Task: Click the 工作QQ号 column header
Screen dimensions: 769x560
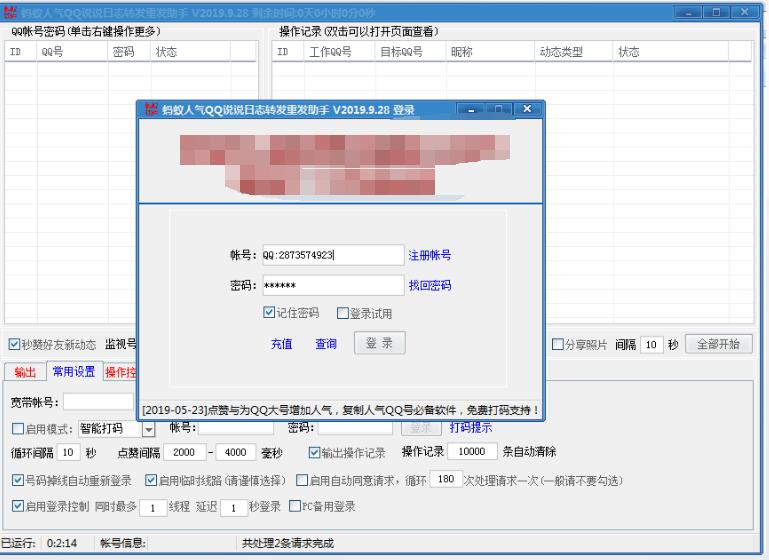Action: click(339, 52)
